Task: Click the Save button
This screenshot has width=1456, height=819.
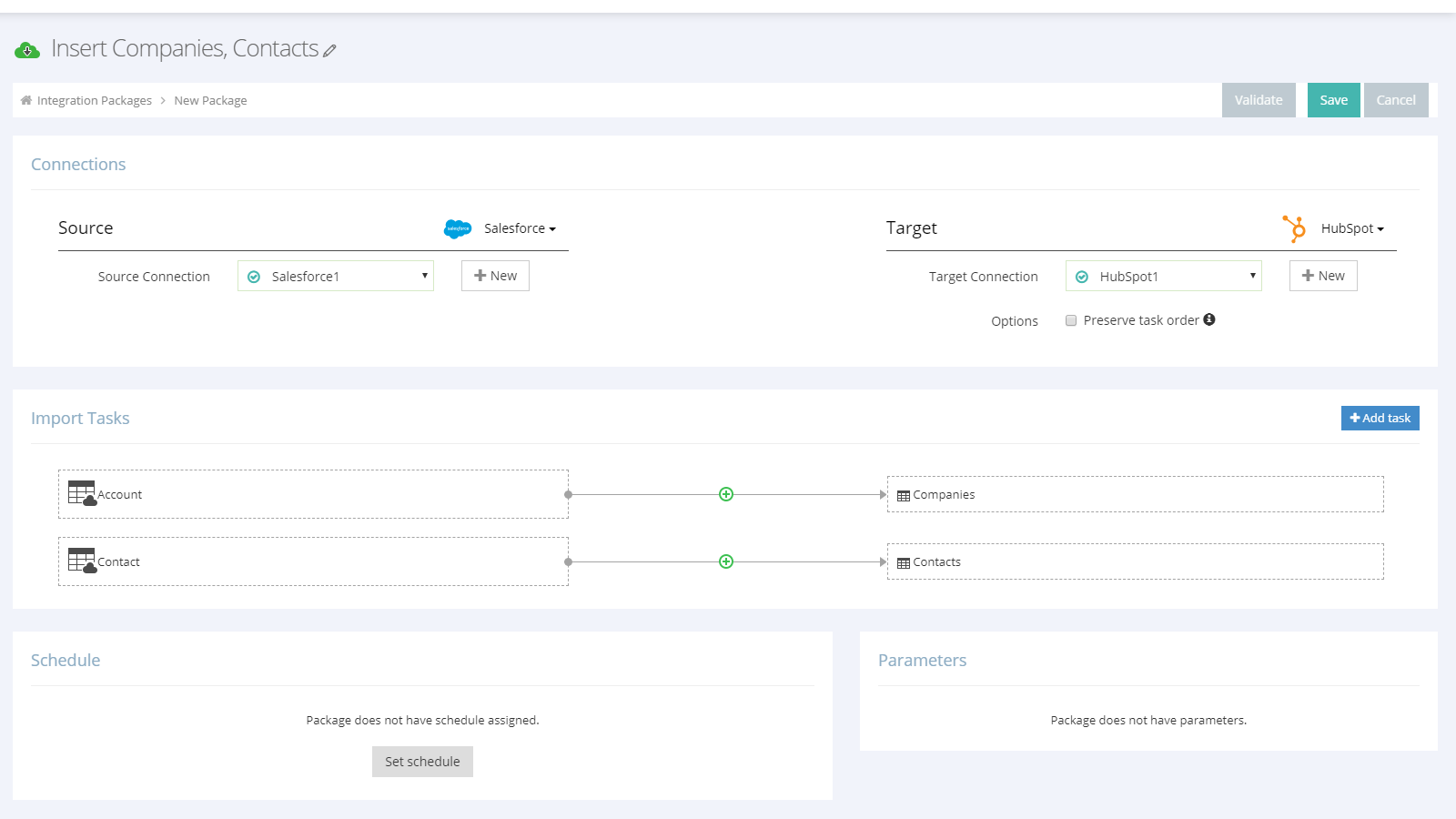Action: coord(1333,100)
